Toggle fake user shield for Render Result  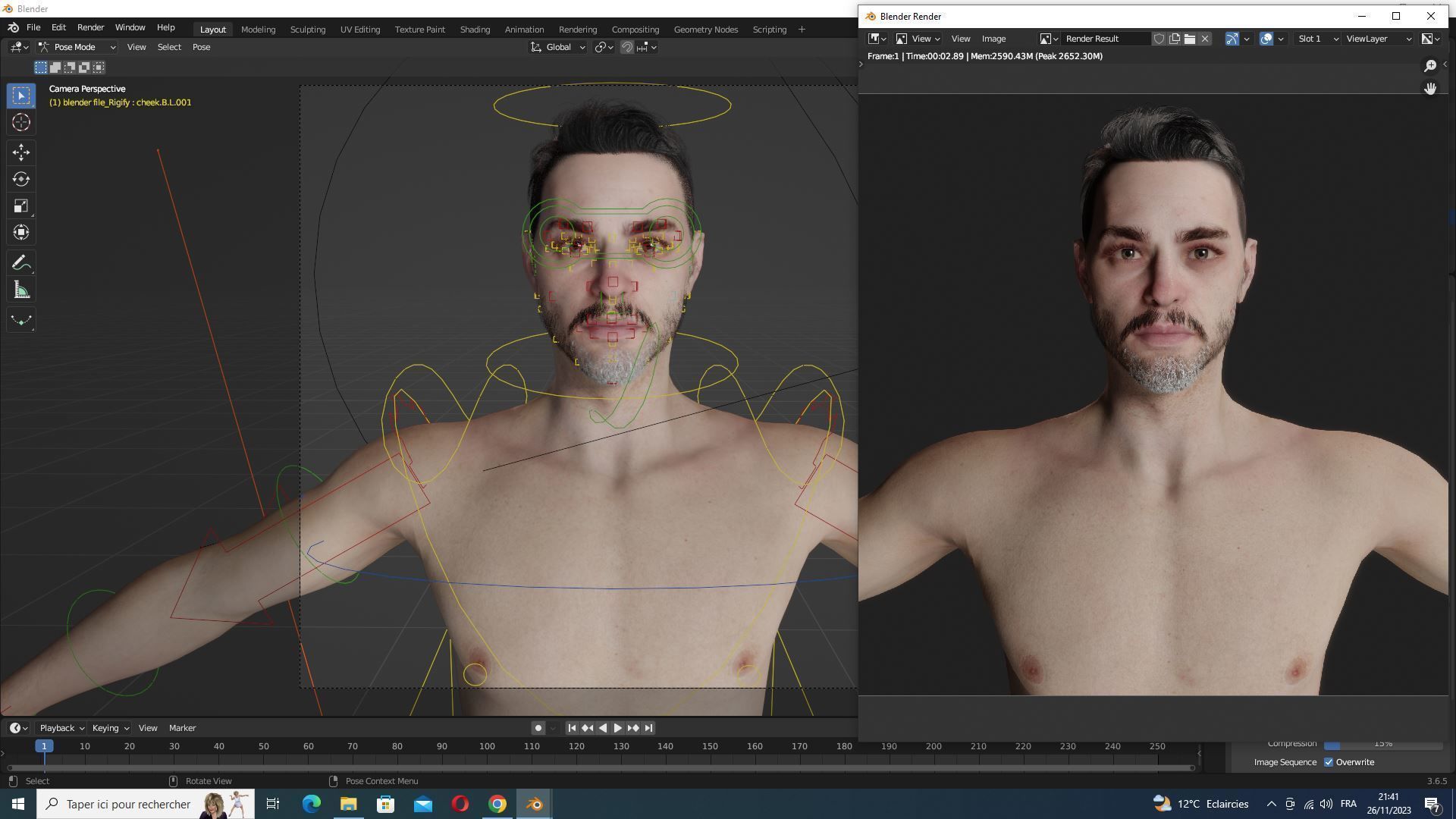(x=1159, y=39)
